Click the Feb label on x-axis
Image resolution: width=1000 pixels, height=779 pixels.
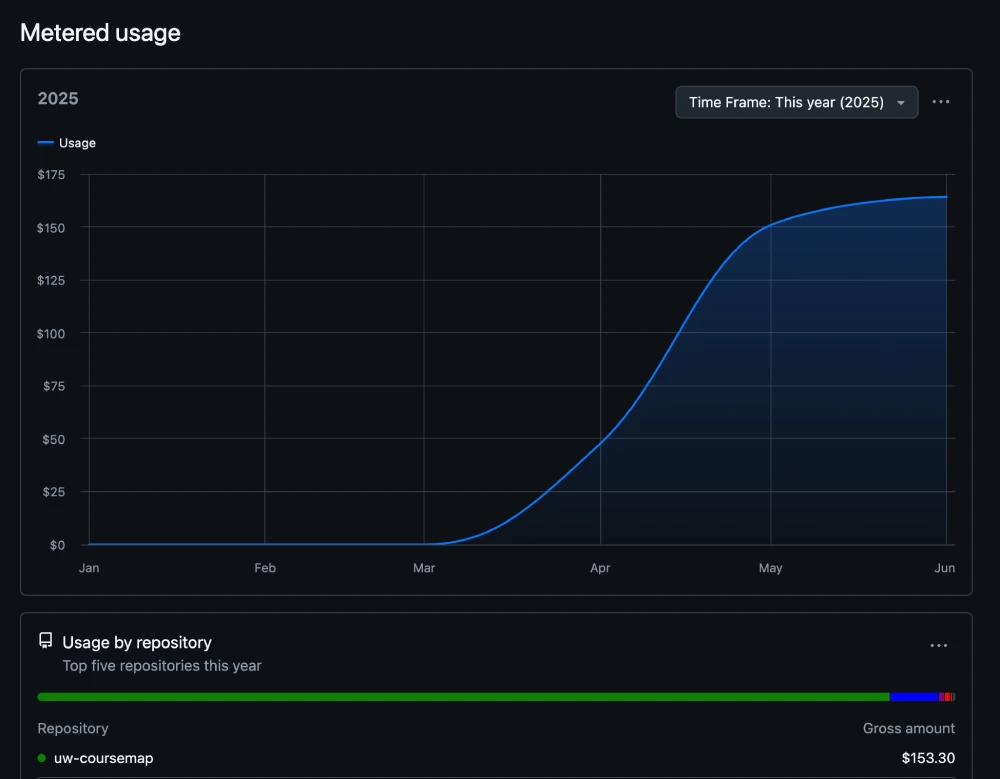pyautogui.click(x=265, y=568)
